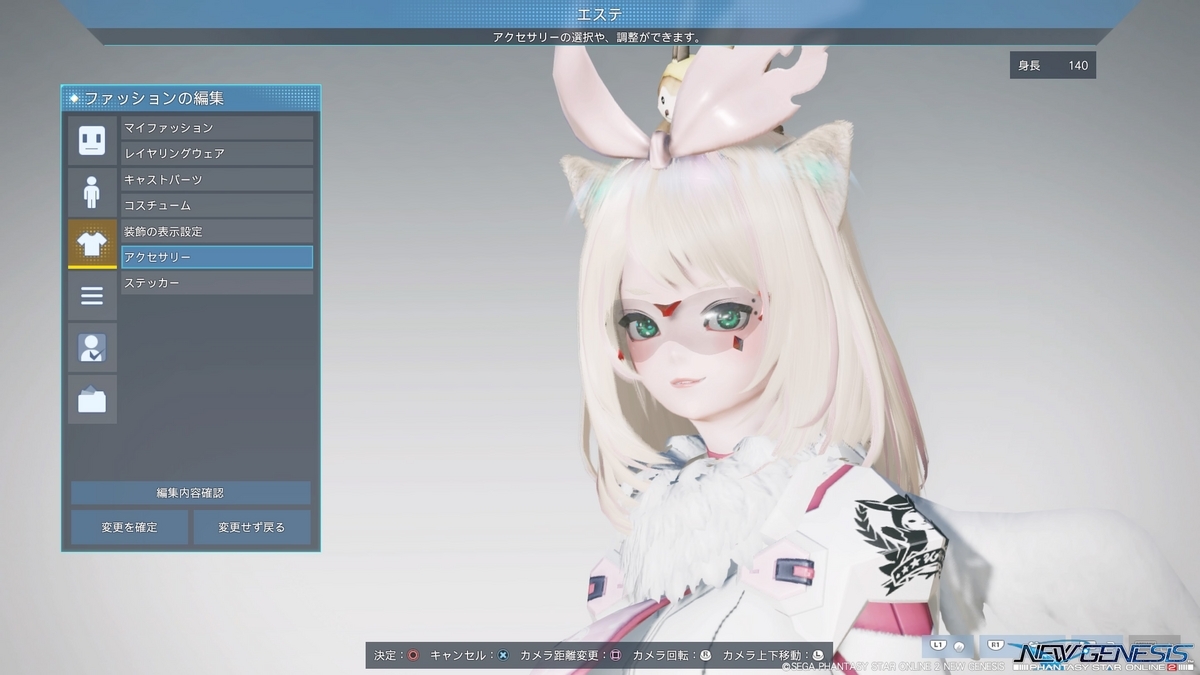This screenshot has height=675, width=1200.
Task: Open マイファッション menu entry
Action: coord(217,128)
